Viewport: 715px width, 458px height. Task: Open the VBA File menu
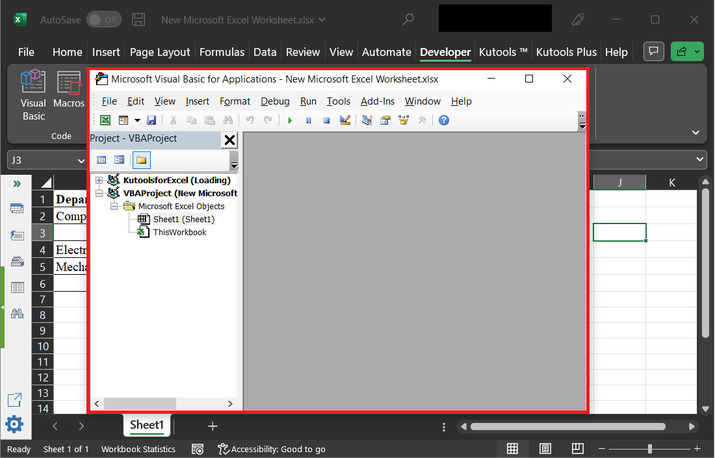pos(109,101)
